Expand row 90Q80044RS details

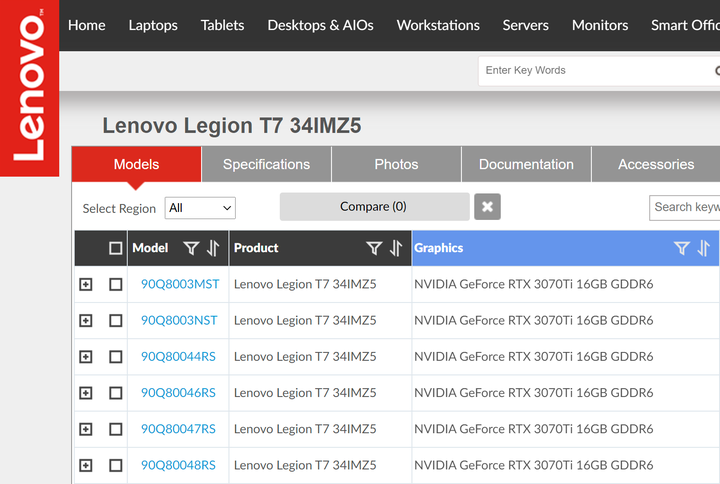(x=86, y=357)
